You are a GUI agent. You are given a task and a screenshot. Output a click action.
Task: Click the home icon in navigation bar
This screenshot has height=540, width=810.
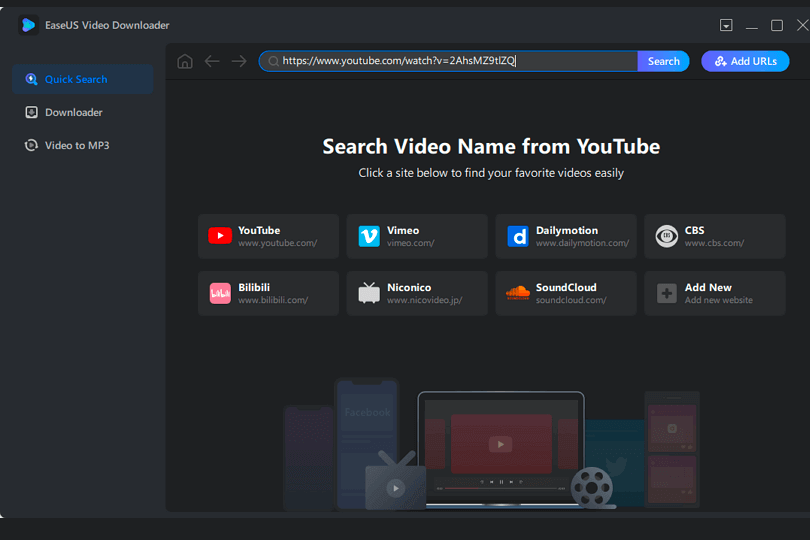184,61
